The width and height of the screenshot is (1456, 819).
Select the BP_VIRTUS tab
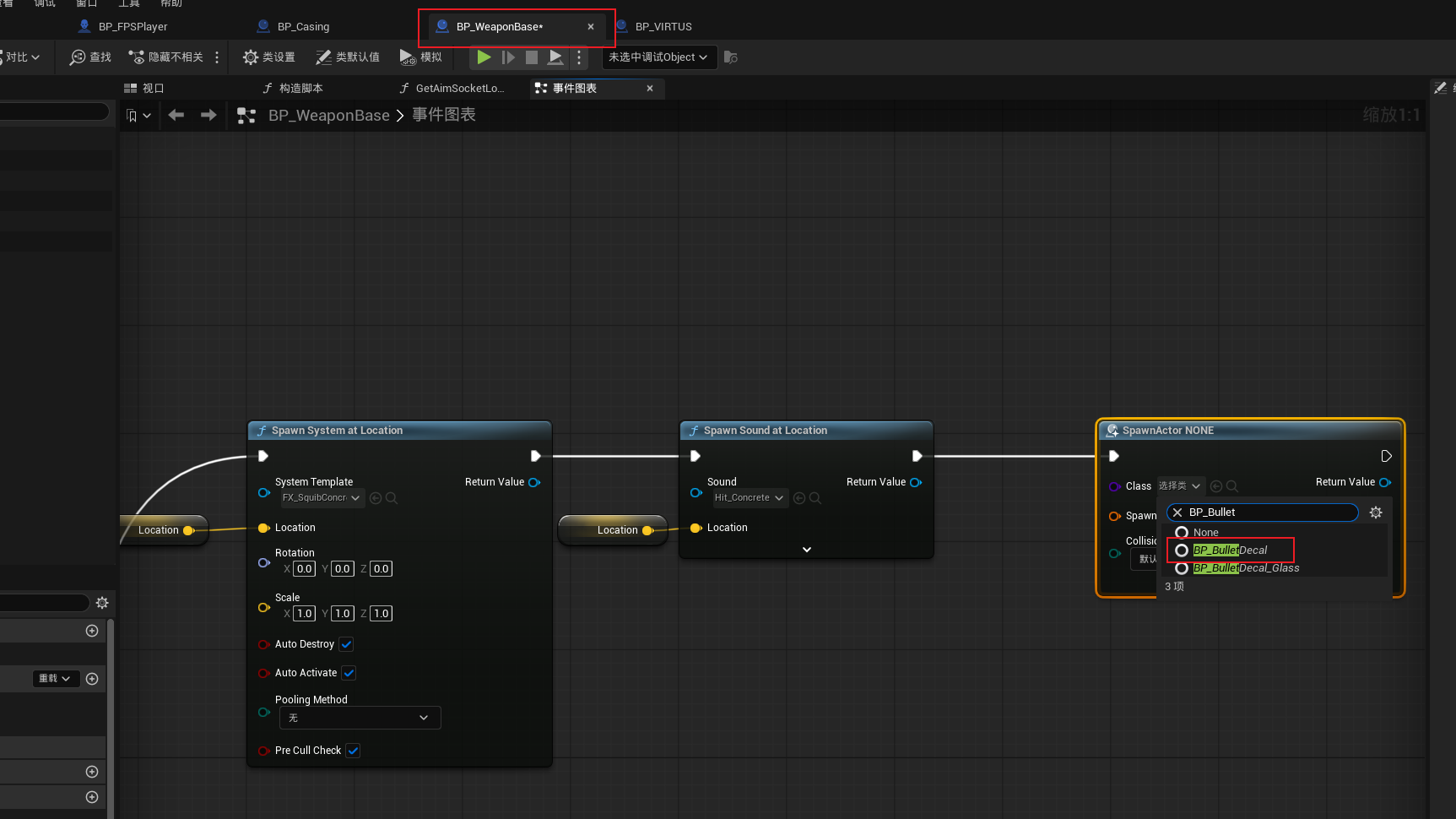(x=654, y=26)
